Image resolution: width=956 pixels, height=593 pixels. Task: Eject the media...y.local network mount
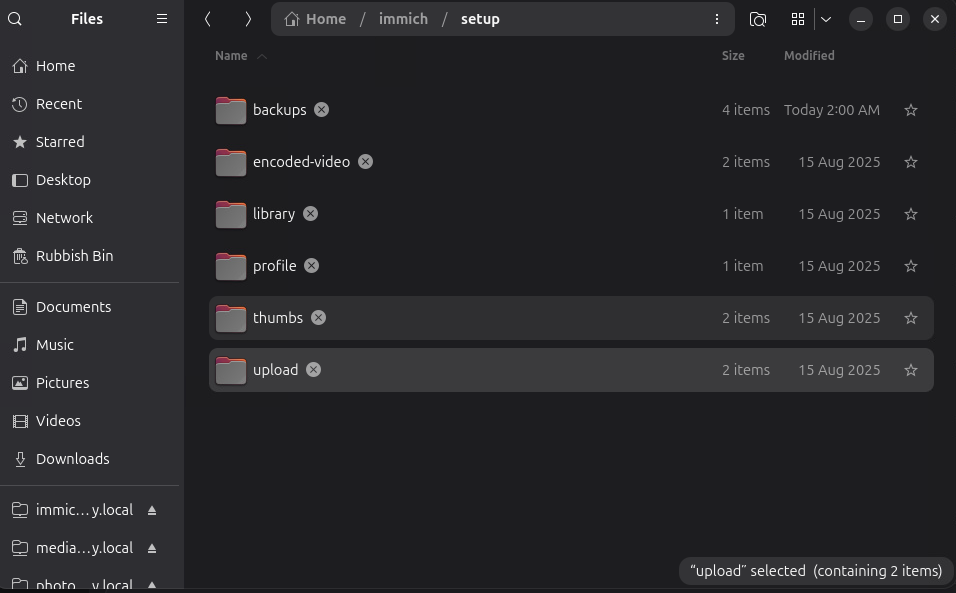[x=152, y=549]
